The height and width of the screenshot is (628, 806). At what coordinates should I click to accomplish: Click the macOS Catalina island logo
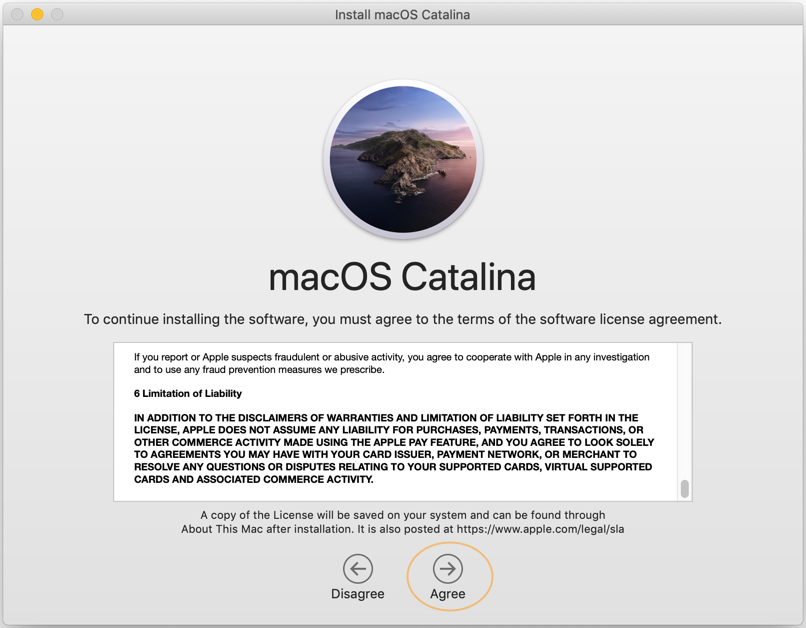[403, 159]
